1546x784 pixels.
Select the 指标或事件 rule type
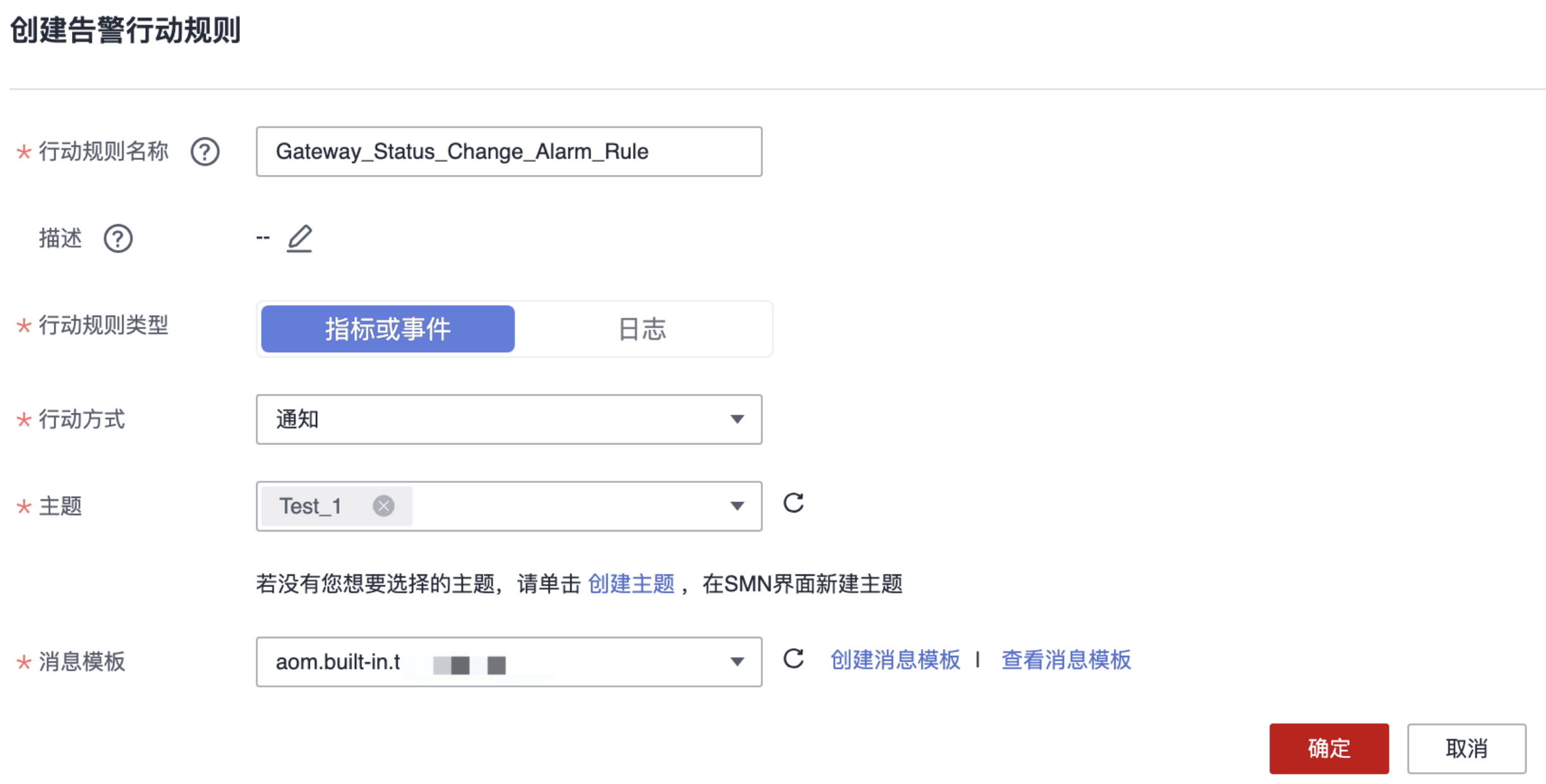(x=388, y=329)
